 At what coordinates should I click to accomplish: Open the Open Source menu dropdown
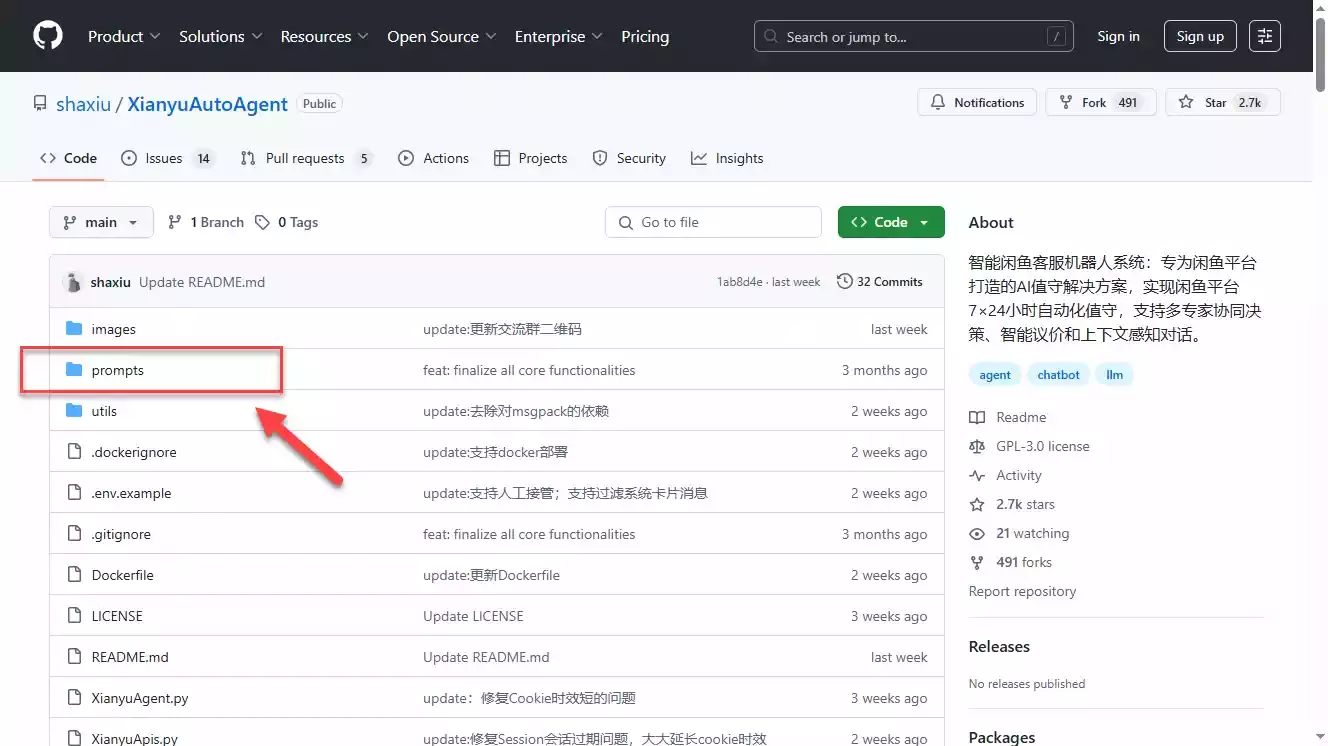click(441, 36)
